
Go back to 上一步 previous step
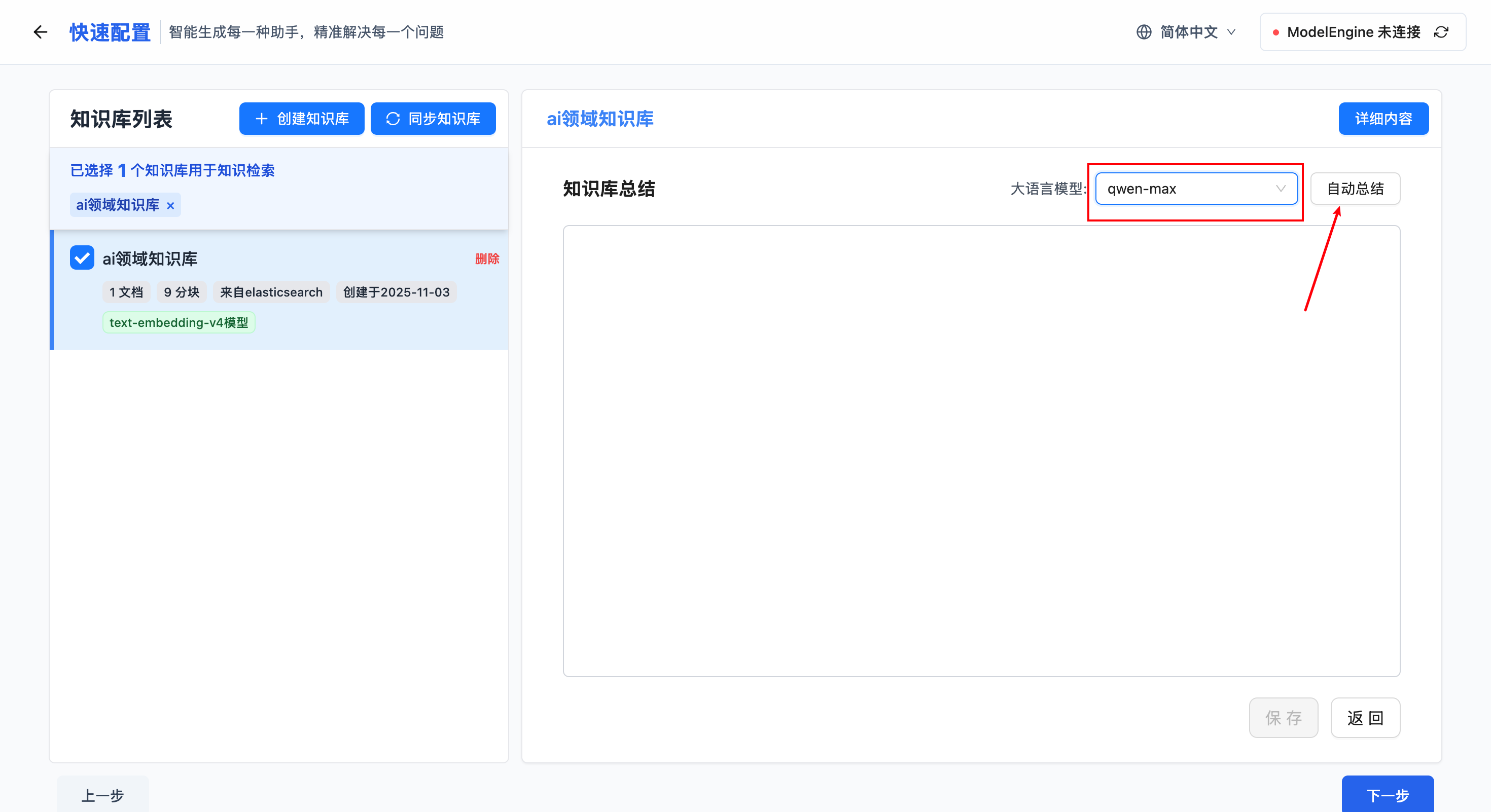point(102,795)
